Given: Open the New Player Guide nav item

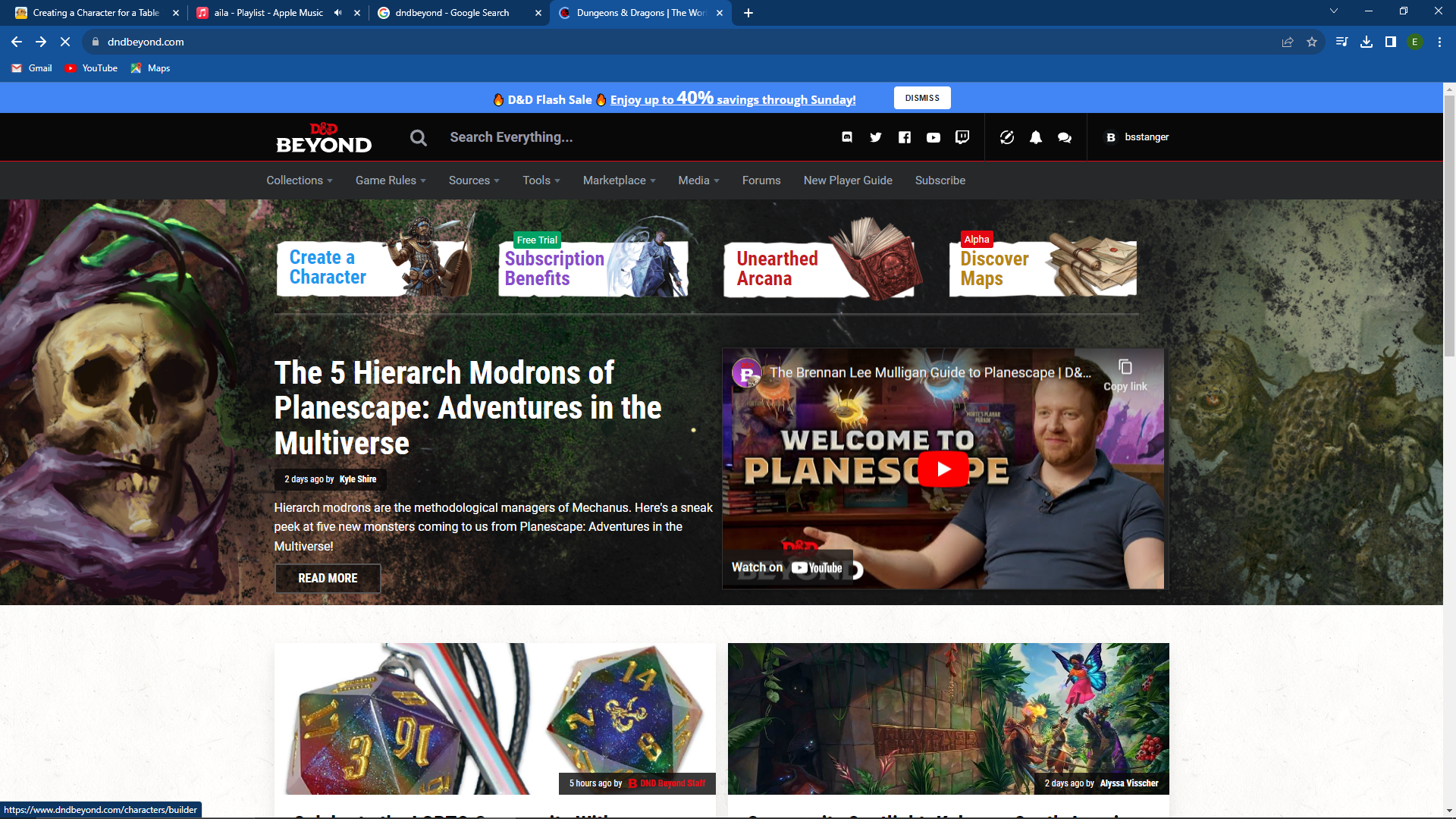Looking at the screenshot, I should [x=848, y=180].
